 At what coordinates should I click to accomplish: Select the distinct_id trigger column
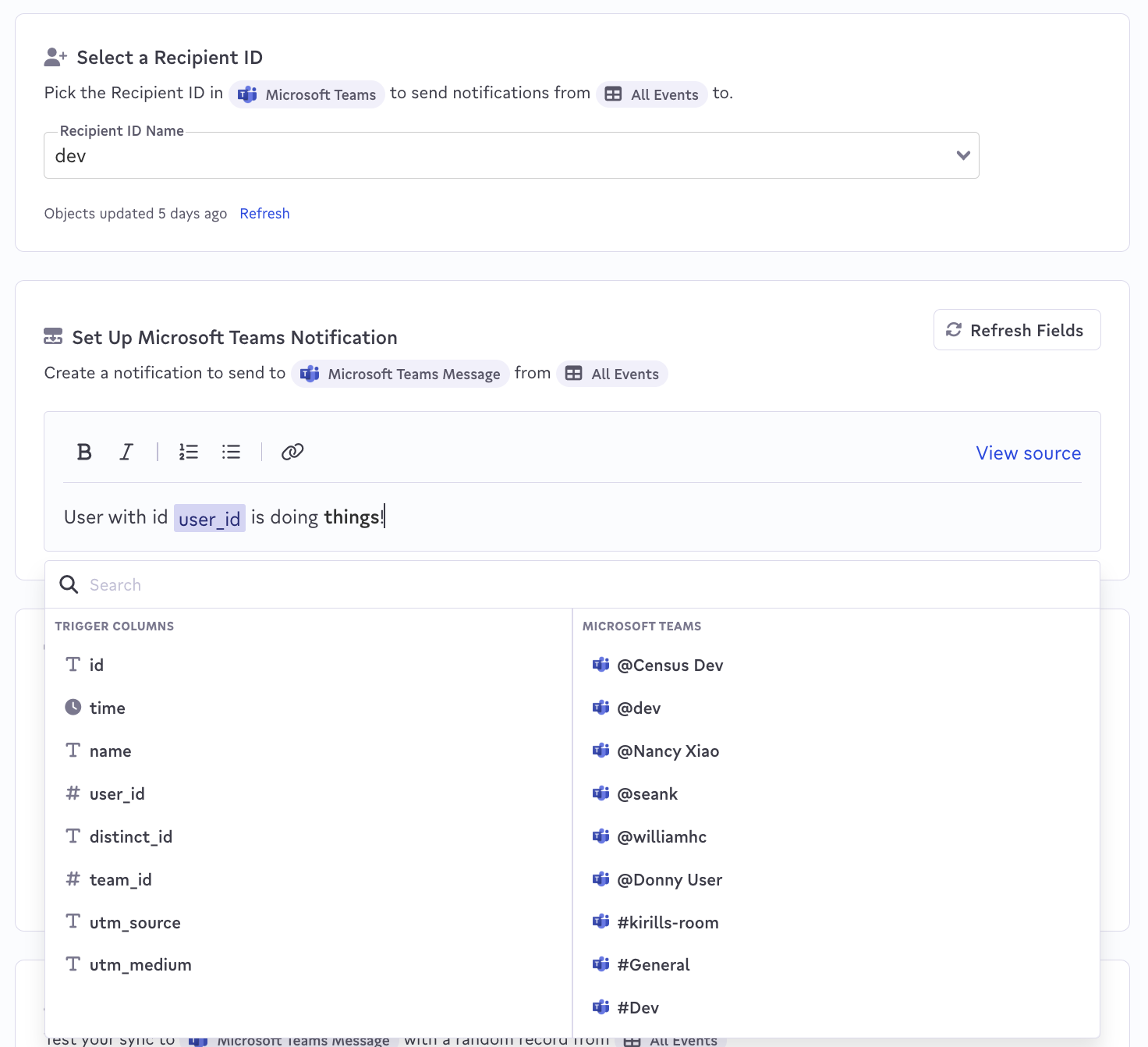pos(131,836)
